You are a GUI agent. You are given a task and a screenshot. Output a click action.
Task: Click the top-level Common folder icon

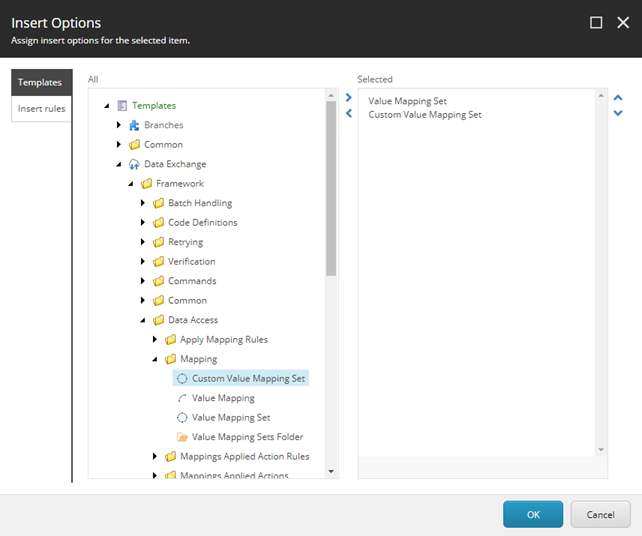pyautogui.click(x=134, y=145)
